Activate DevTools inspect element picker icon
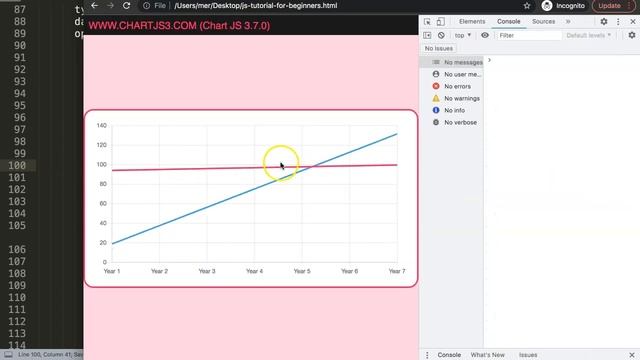Image resolution: width=640 pixels, height=360 pixels. point(427,22)
